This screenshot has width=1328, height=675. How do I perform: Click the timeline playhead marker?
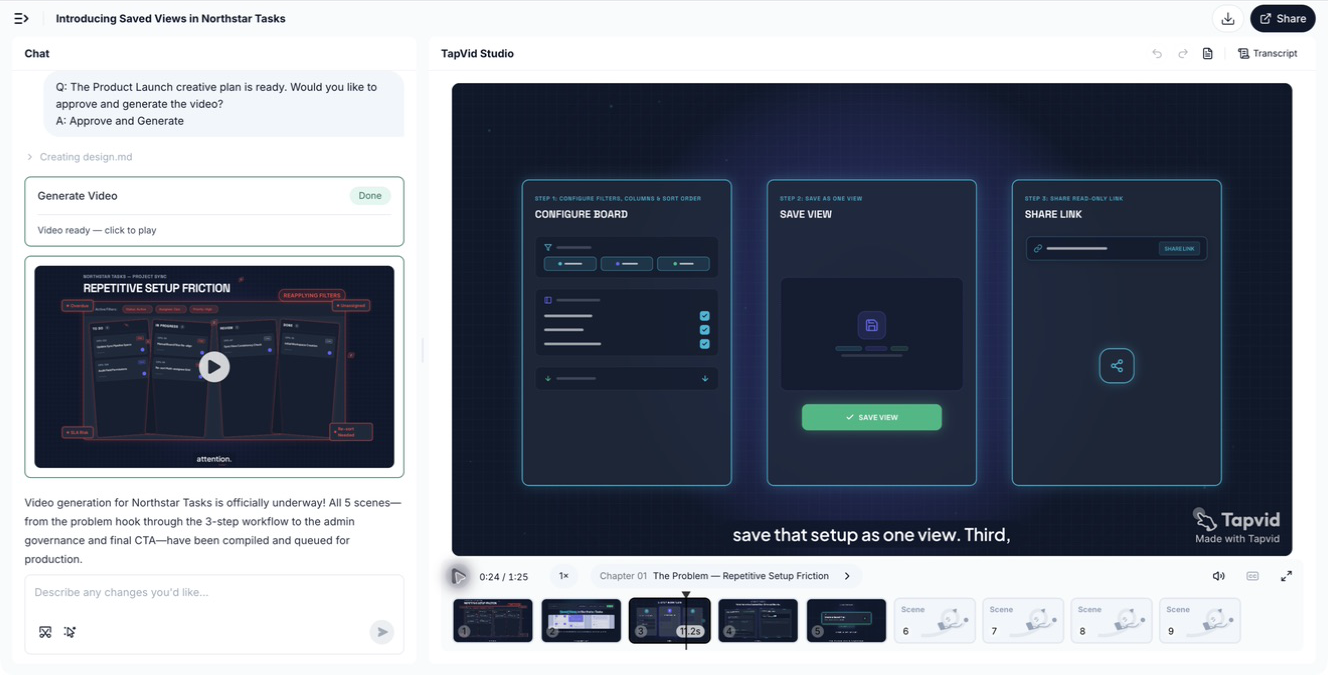pyautogui.click(x=686, y=596)
